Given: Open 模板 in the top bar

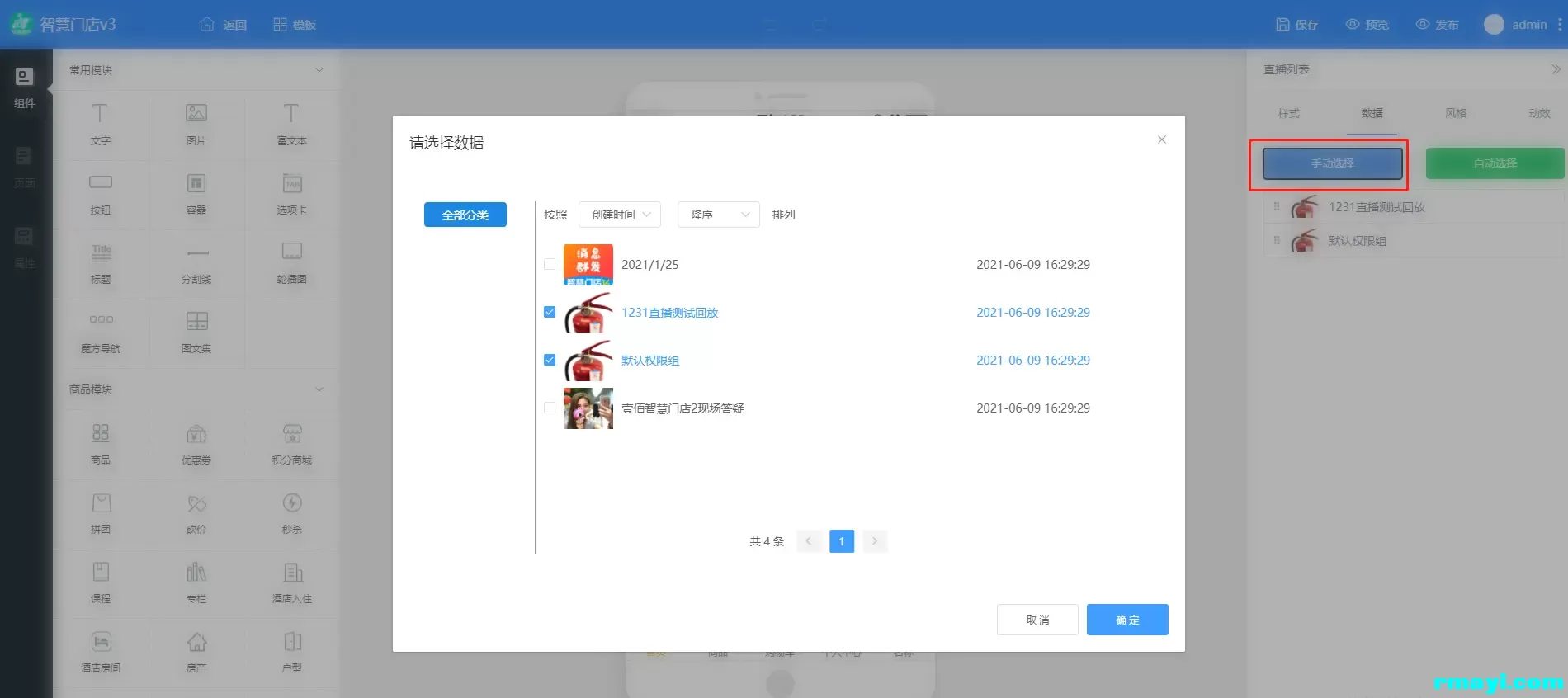Looking at the screenshot, I should [295, 25].
